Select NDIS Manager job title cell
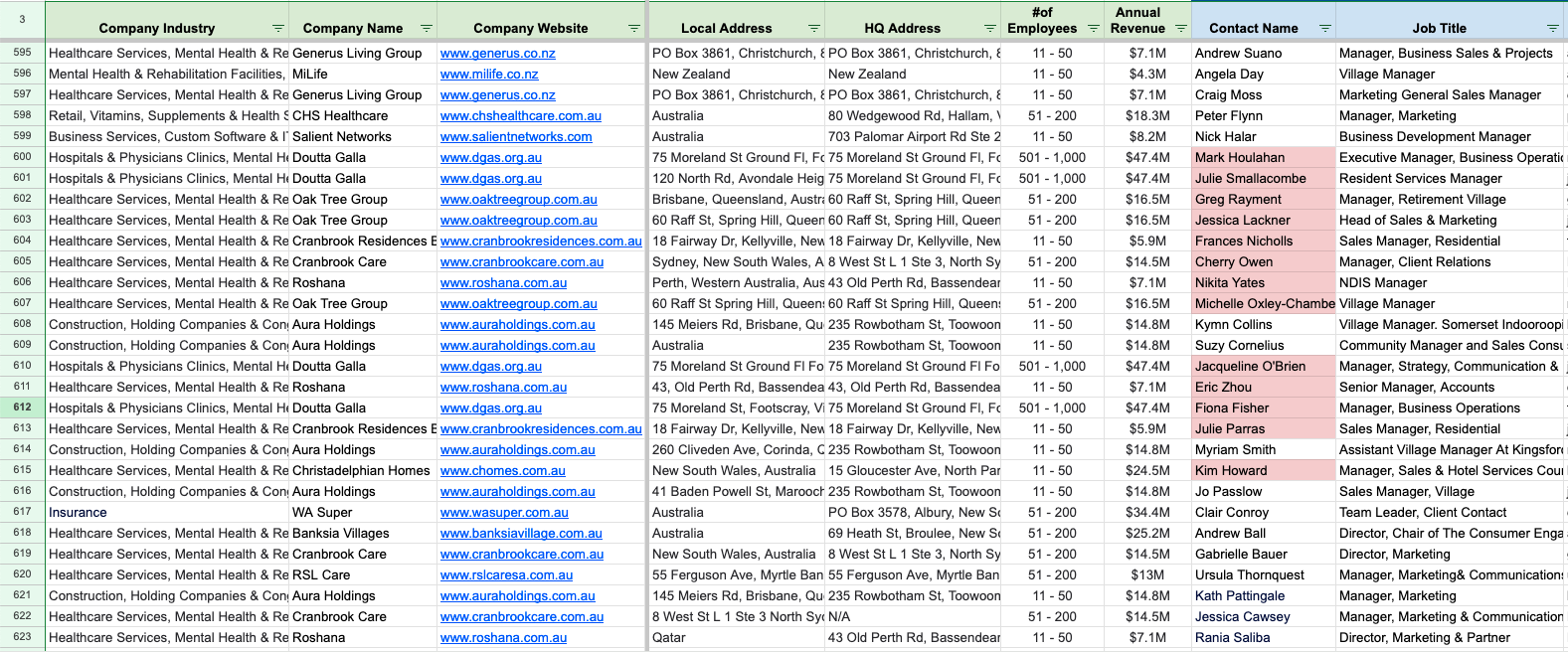The width and height of the screenshot is (1568, 652). pyautogui.click(x=1452, y=283)
